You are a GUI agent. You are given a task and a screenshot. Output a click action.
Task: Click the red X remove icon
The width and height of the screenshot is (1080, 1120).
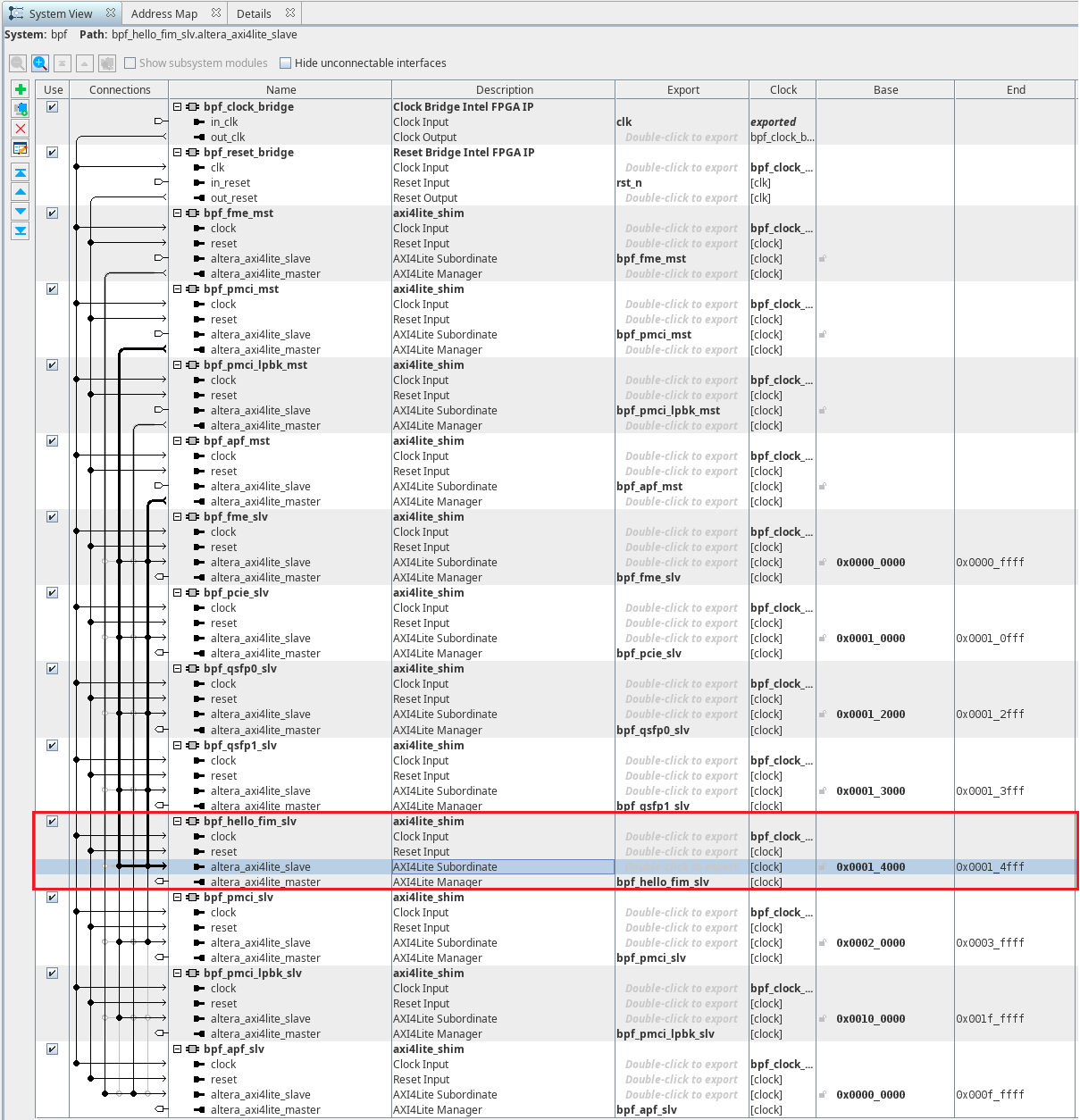click(x=21, y=129)
